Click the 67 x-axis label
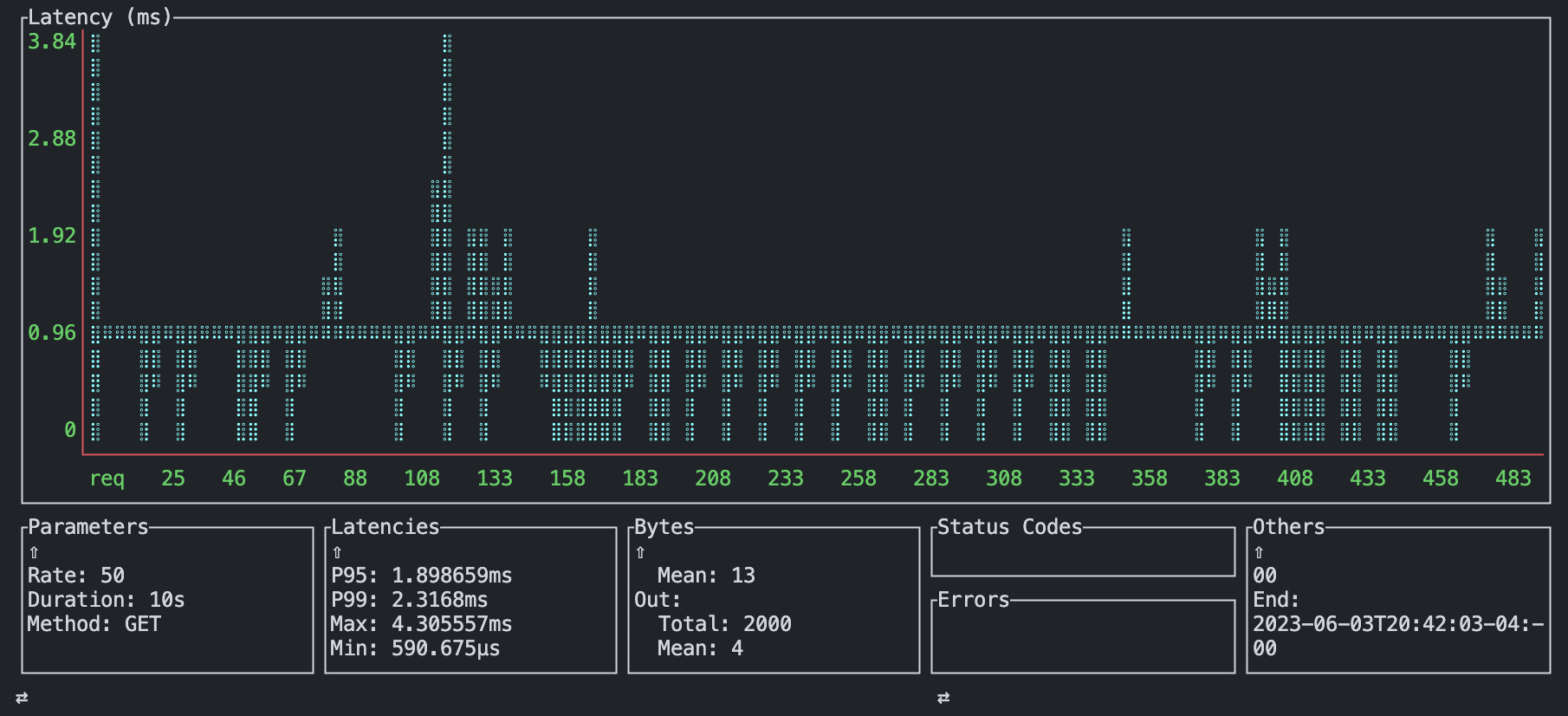Screen dimensions: 1568x716 pos(295,478)
